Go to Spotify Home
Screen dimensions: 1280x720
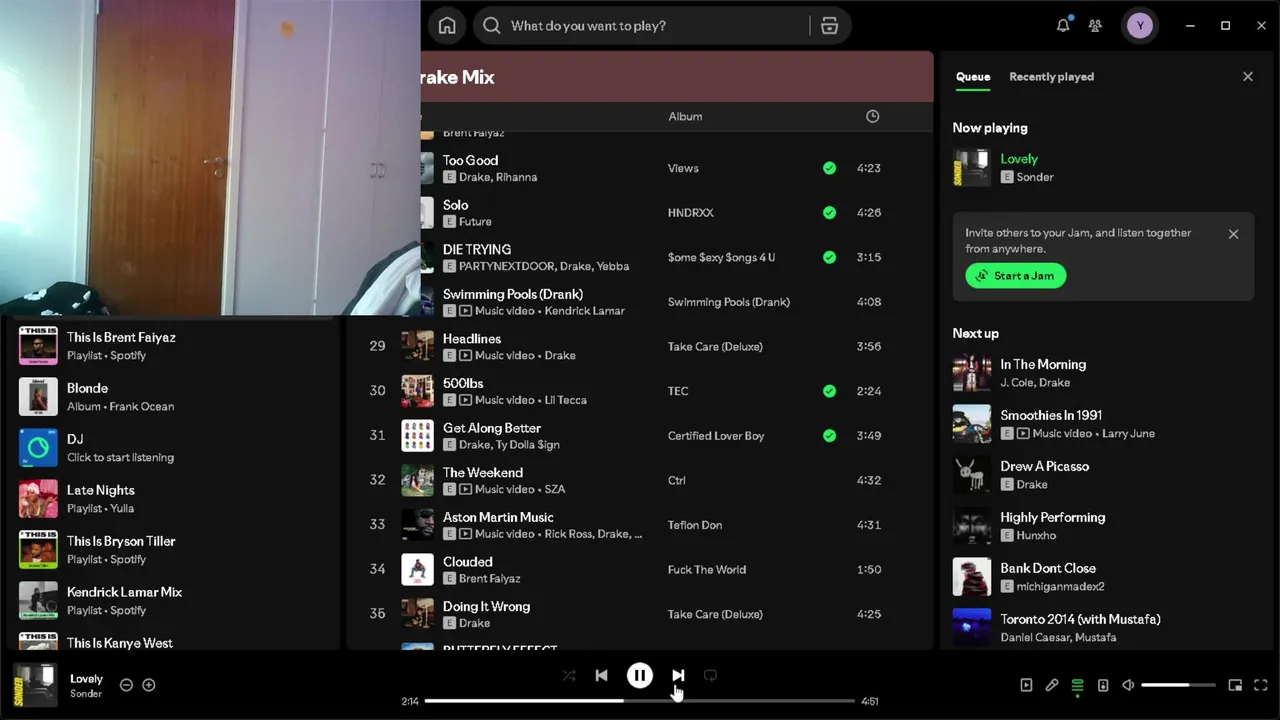tap(447, 26)
